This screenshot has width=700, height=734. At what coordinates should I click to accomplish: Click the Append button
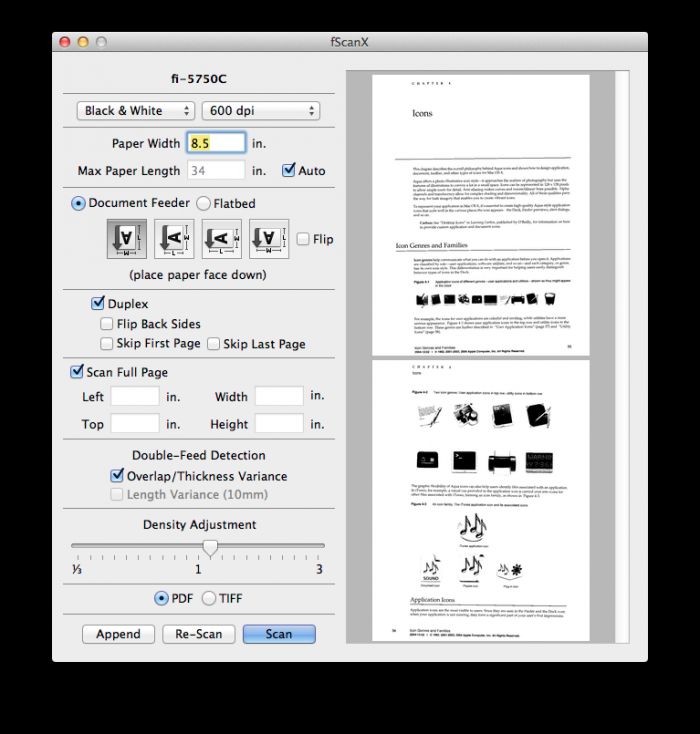(x=118, y=634)
